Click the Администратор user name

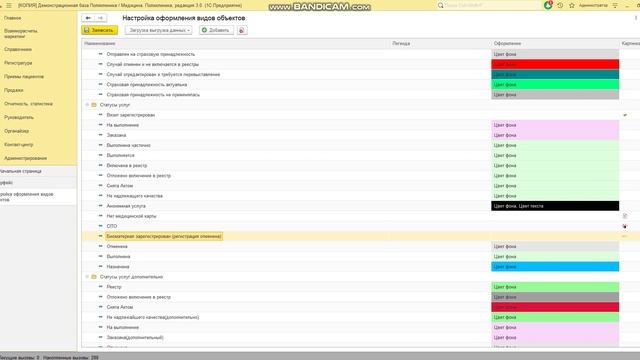[x=593, y=5]
